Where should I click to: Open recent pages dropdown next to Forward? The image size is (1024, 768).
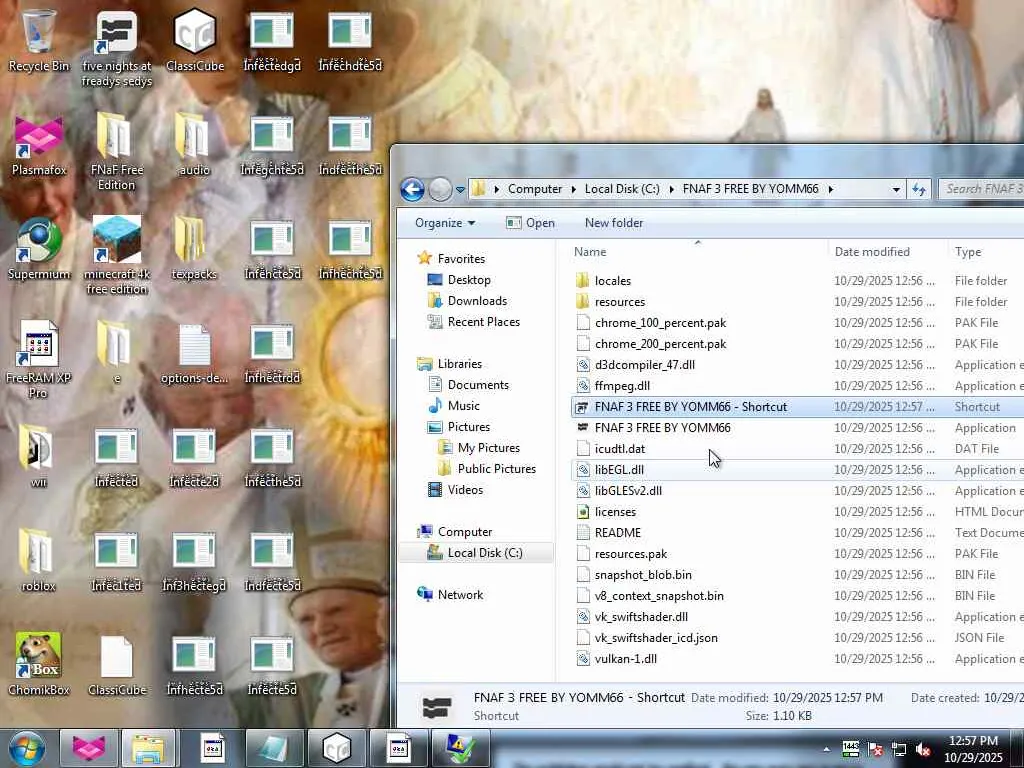(x=460, y=190)
